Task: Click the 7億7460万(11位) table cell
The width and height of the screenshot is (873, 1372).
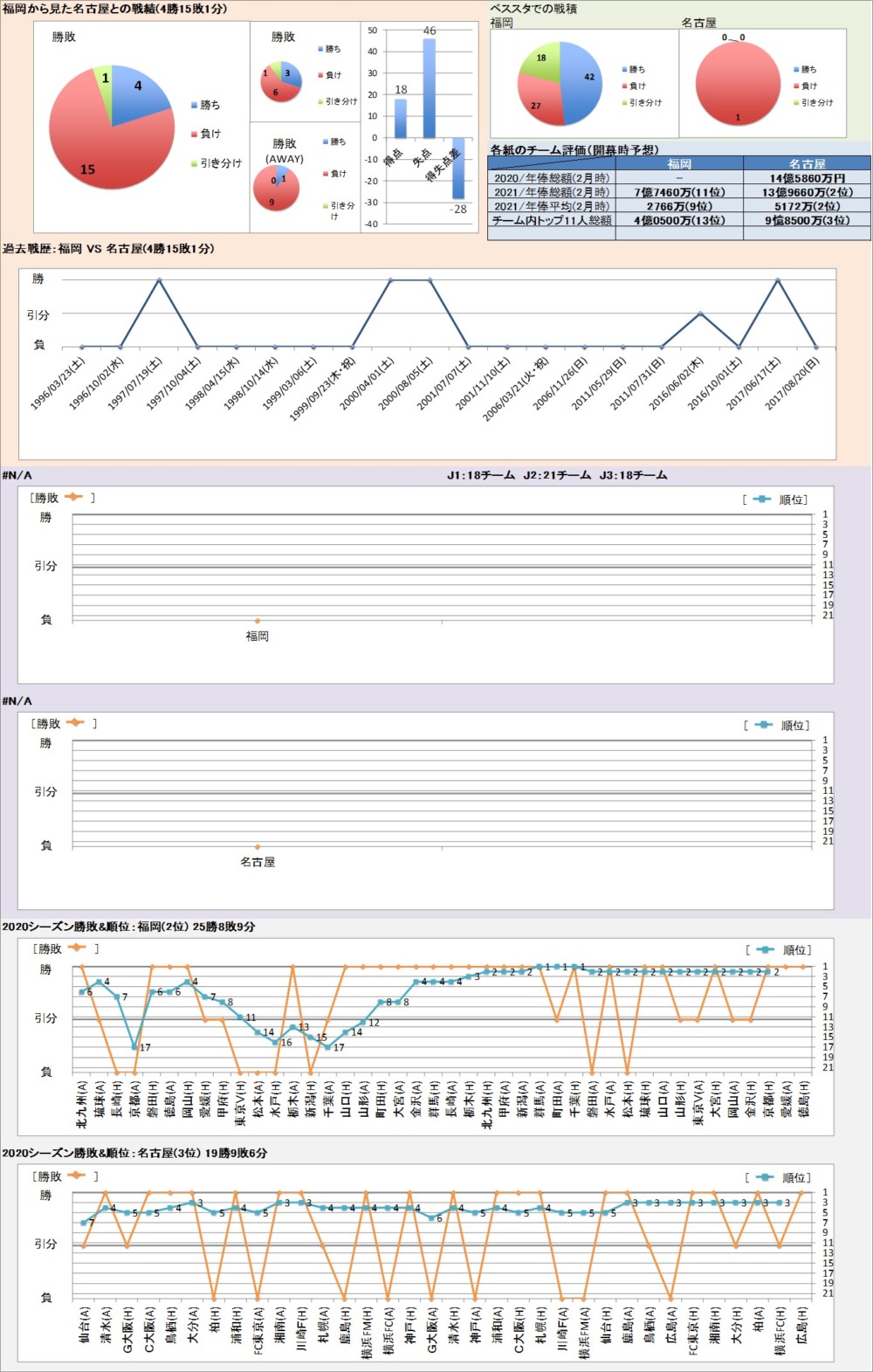Action: pos(679,192)
